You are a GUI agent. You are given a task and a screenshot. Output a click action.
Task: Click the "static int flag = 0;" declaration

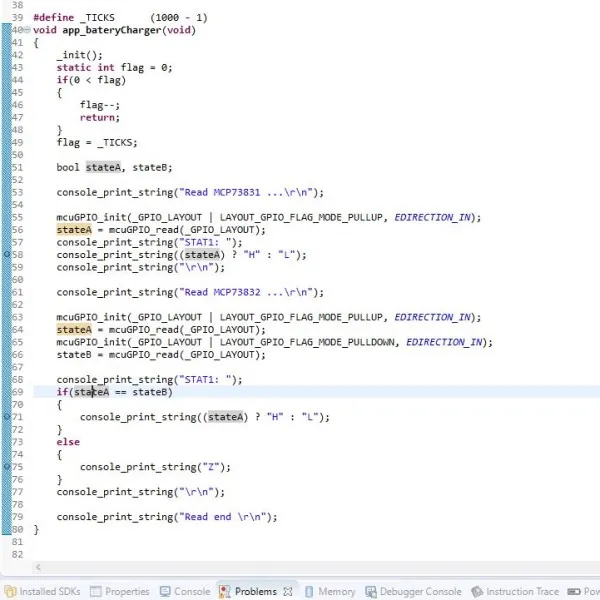[x=114, y=68]
